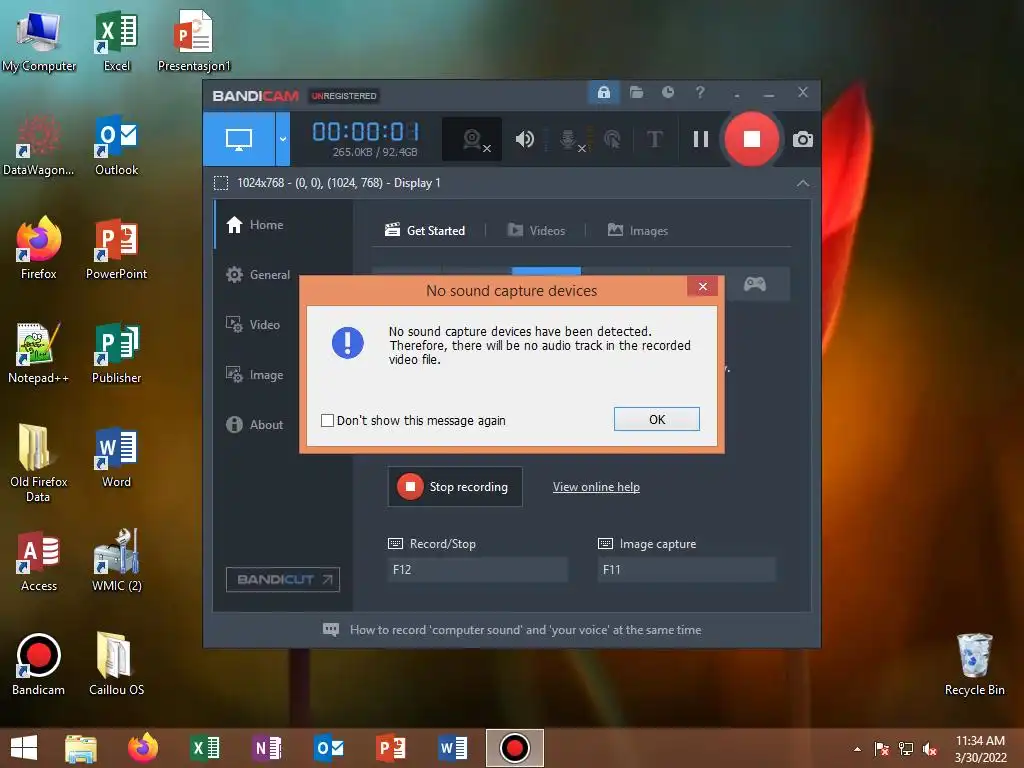Image resolution: width=1024 pixels, height=768 pixels.
Task: Open Bandicam help question mark icon
Action: pos(700,93)
